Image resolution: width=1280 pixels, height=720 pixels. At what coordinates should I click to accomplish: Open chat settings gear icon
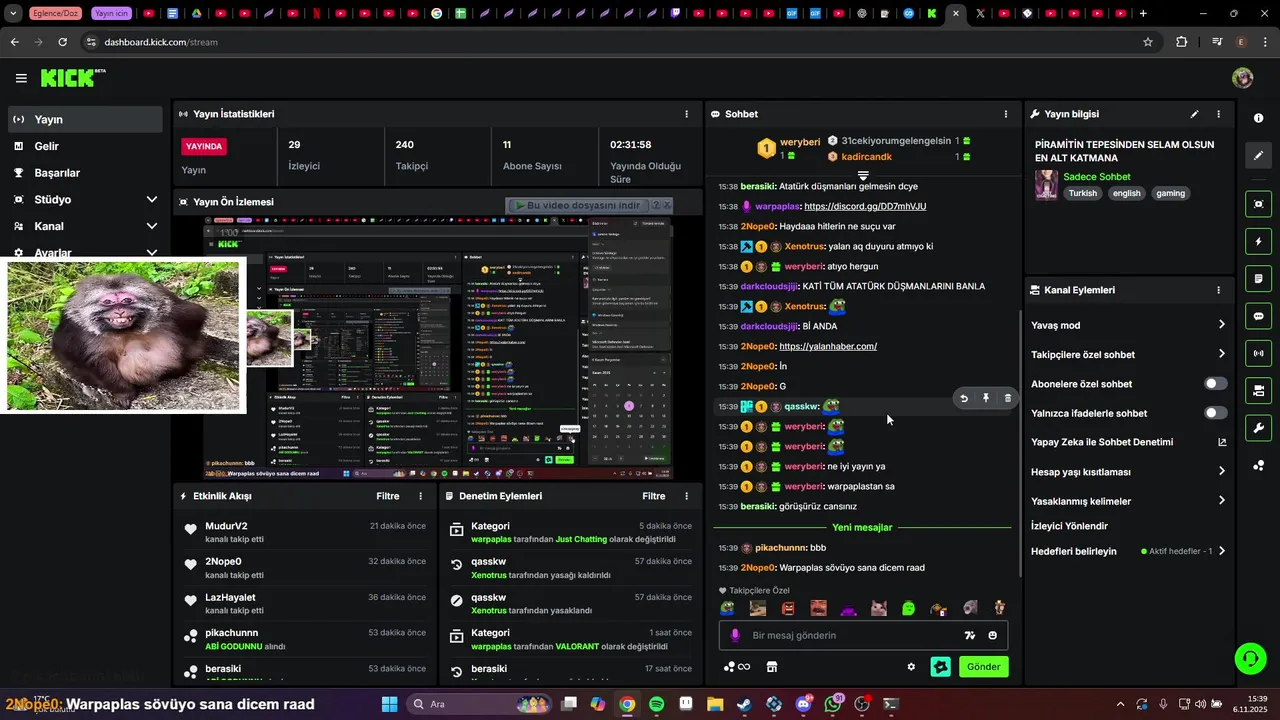[x=911, y=667]
